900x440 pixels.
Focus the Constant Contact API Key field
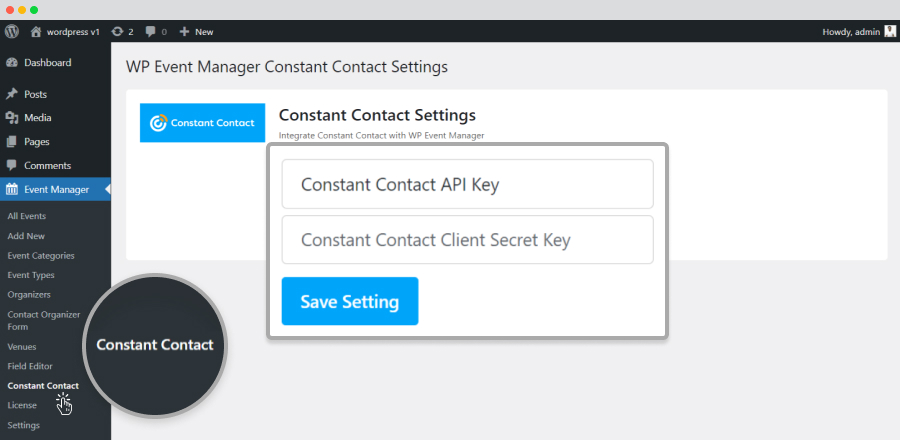(x=467, y=184)
